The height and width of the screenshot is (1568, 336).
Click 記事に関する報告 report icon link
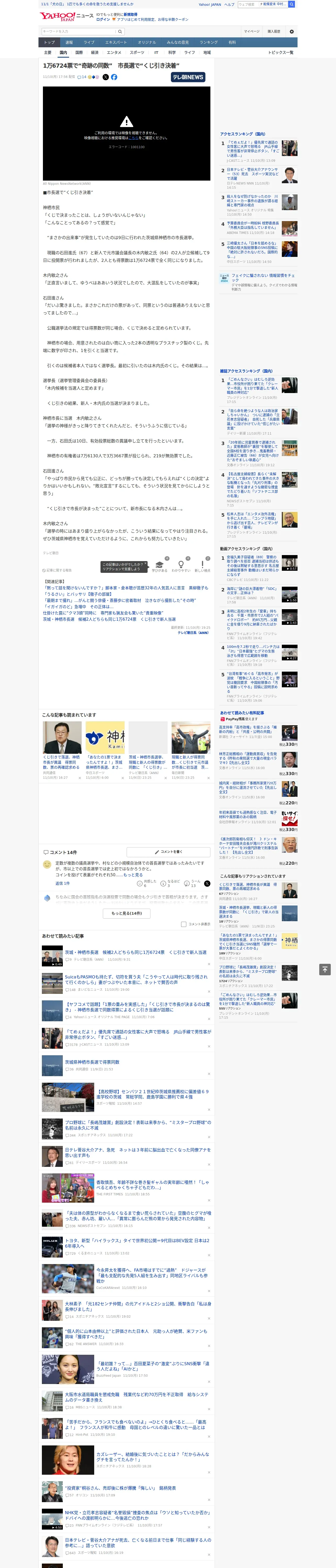tap(57, 570)
